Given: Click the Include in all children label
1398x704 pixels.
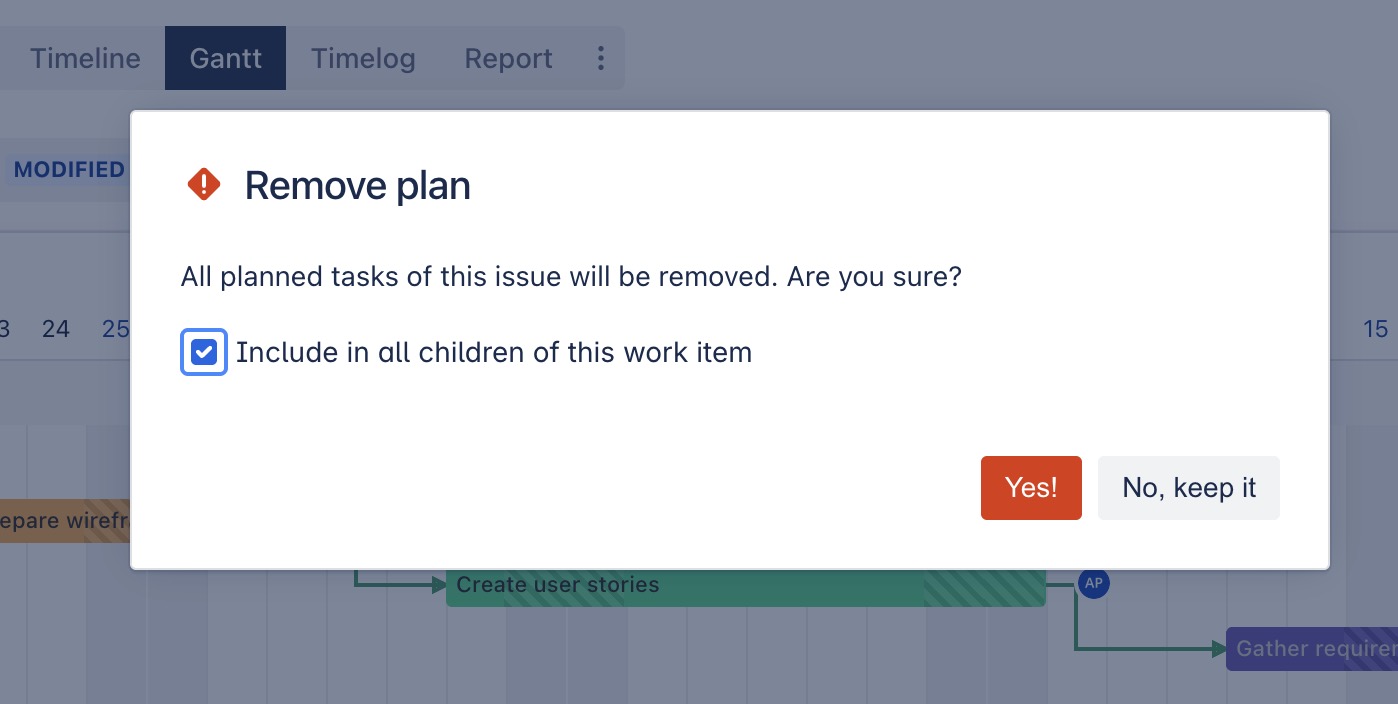Looking at the screenshot, I should click(x=493, y=352).
